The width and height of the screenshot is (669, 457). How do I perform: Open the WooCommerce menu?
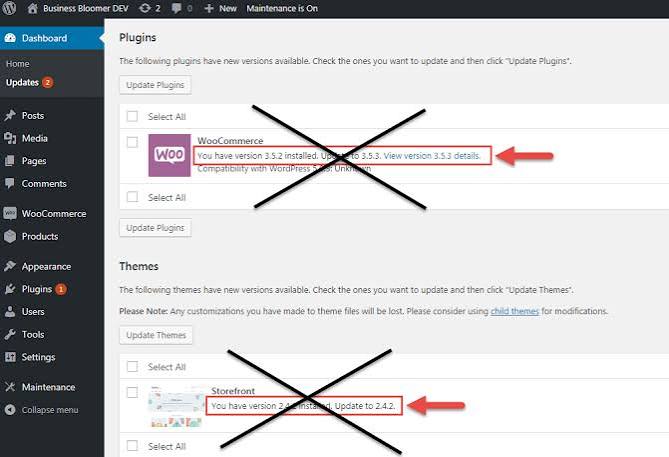tap(54, 213)
